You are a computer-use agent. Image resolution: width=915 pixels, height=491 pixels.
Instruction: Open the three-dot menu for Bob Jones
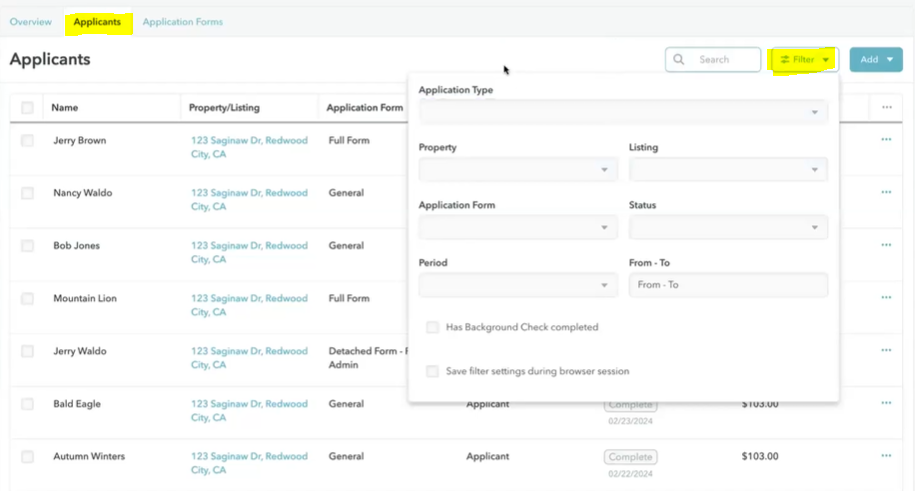pyautogui.click(x=886, y=245)
